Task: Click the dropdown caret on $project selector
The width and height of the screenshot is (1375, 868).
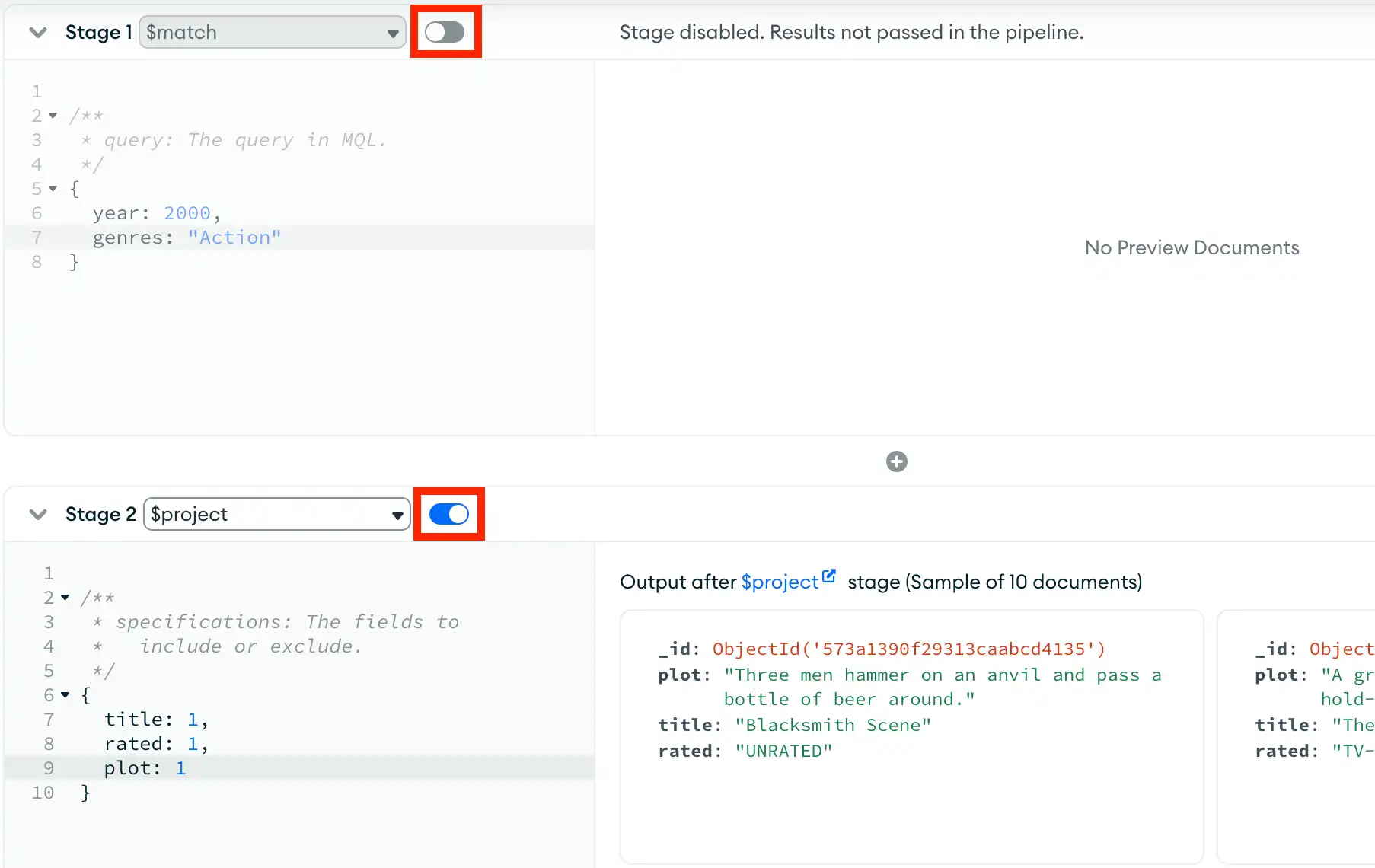Action: [x=397, y=514]
